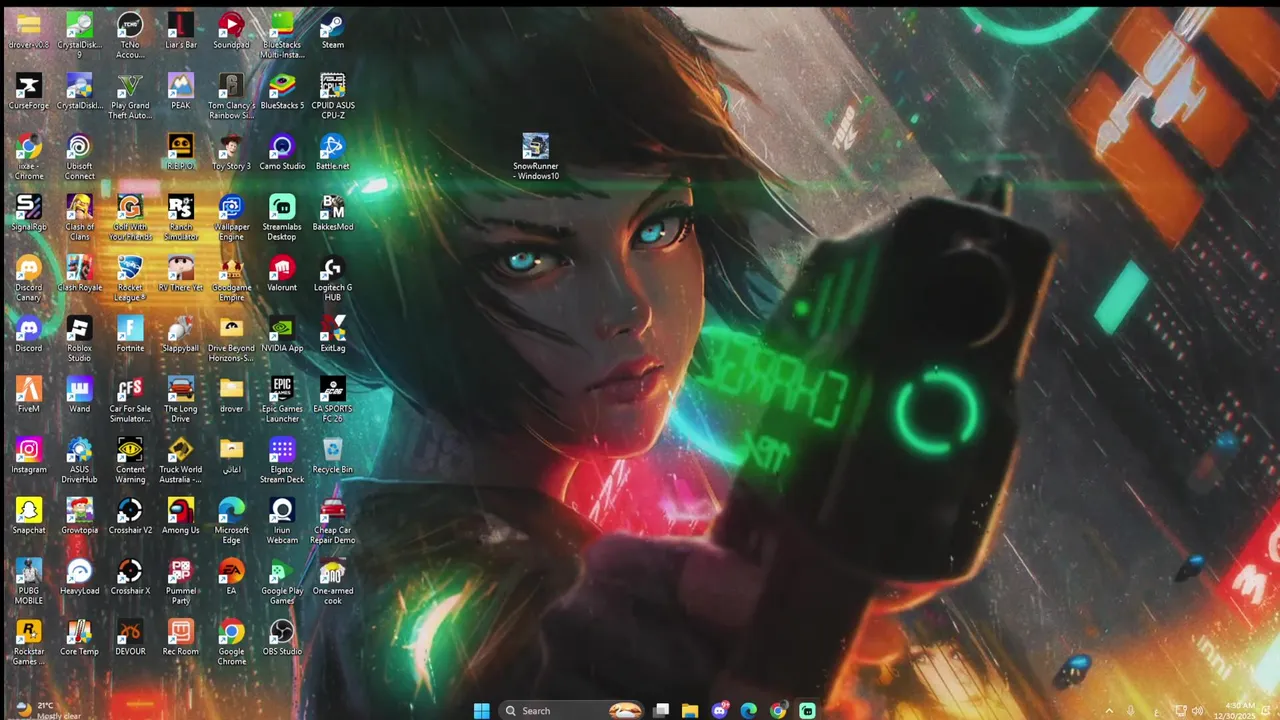This screenshot has height=720, width=1280.
Task: Select the PUBG MOBILE shortcut
Action: [29, 583]
